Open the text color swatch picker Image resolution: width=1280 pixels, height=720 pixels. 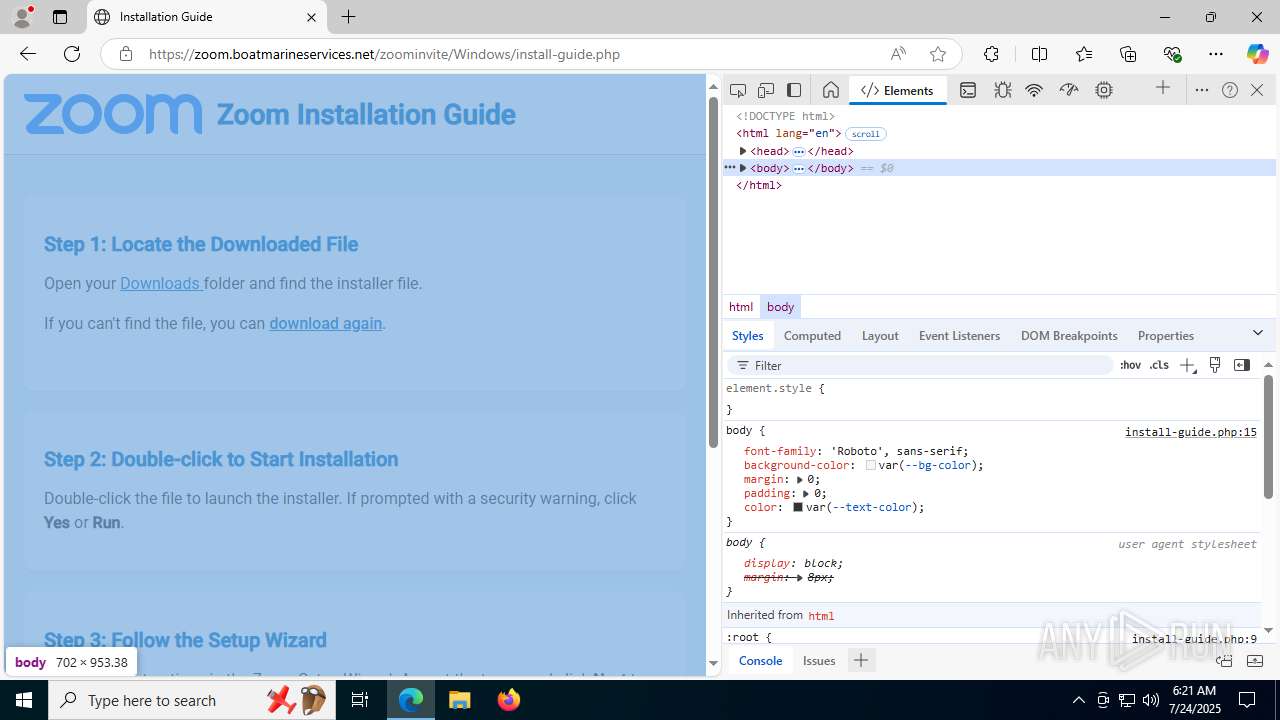pos(798,507)
